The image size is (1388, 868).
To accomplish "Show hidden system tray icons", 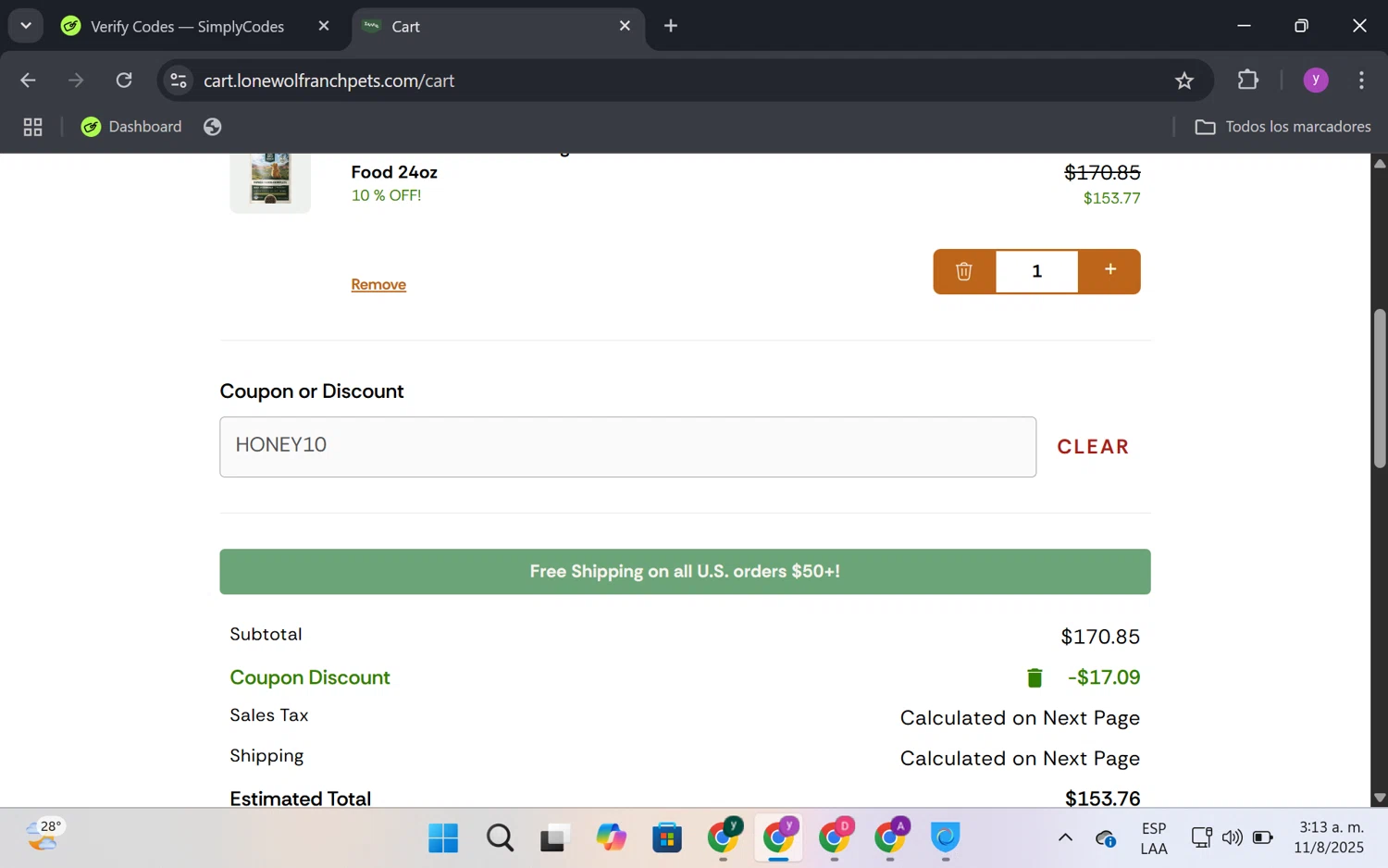I will pyautogui.click(x=1065, y=837).
